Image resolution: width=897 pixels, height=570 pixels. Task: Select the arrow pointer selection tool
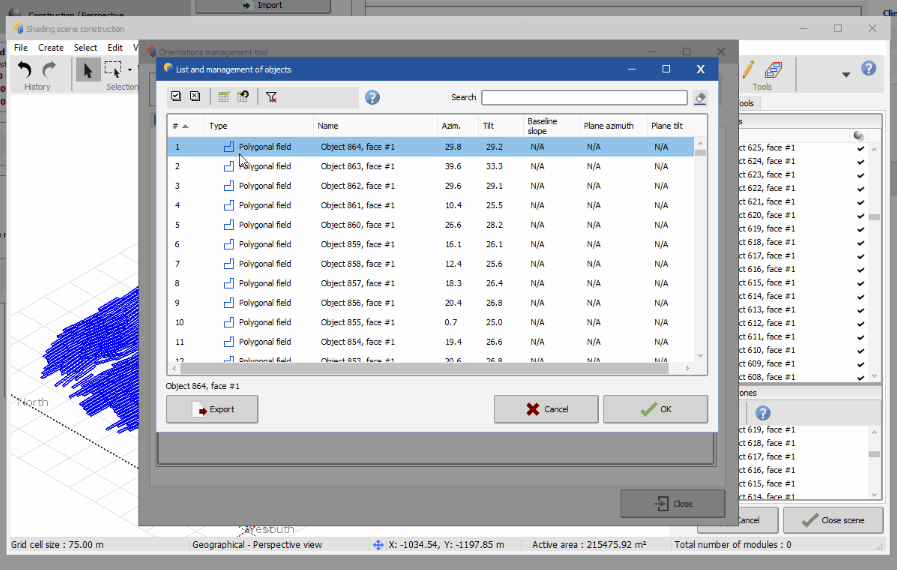[88, 70]
